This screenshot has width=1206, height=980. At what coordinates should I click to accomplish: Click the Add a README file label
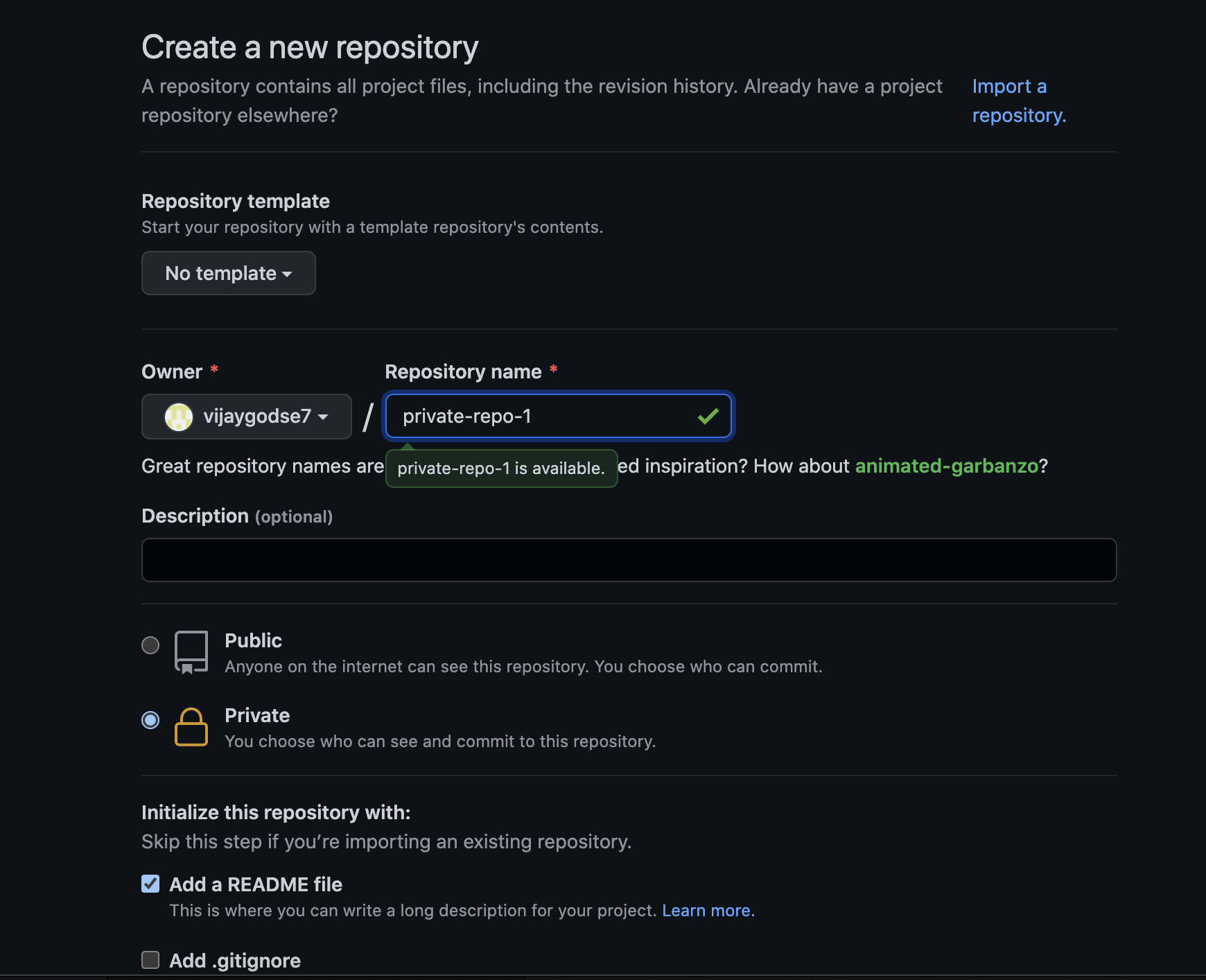(x=256, y=884)
